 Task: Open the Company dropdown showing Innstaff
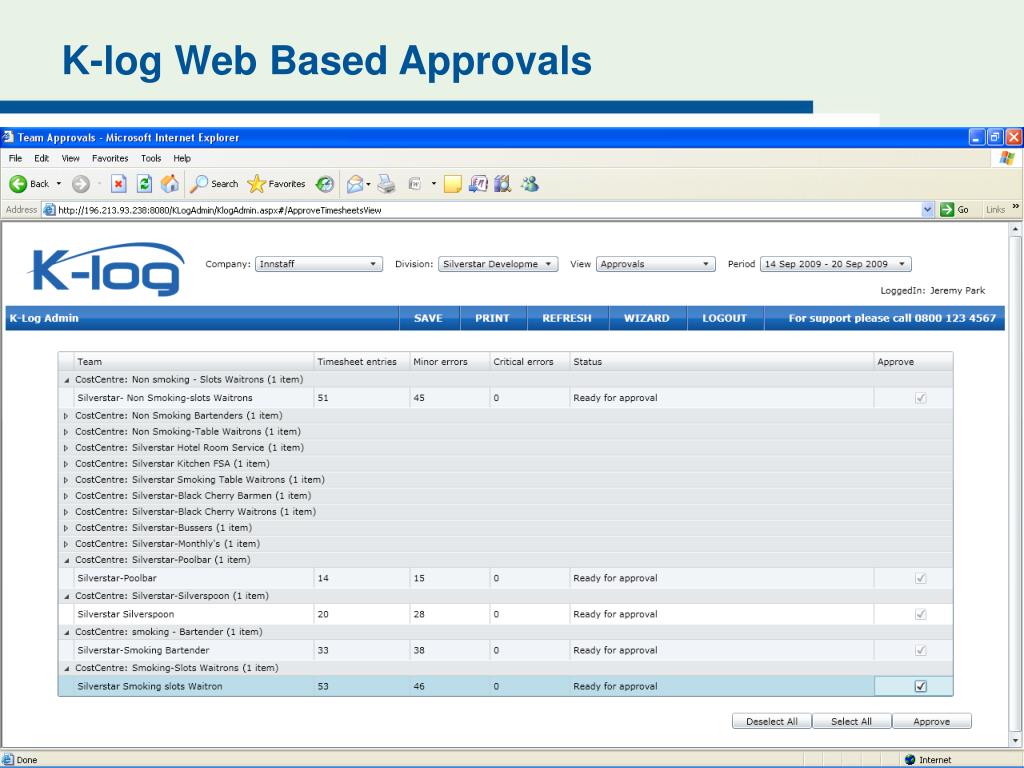point(319,264)
